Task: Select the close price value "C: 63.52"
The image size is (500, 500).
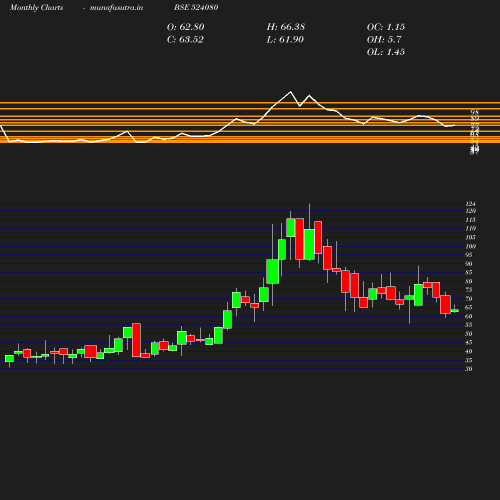Action: [185, 40]
